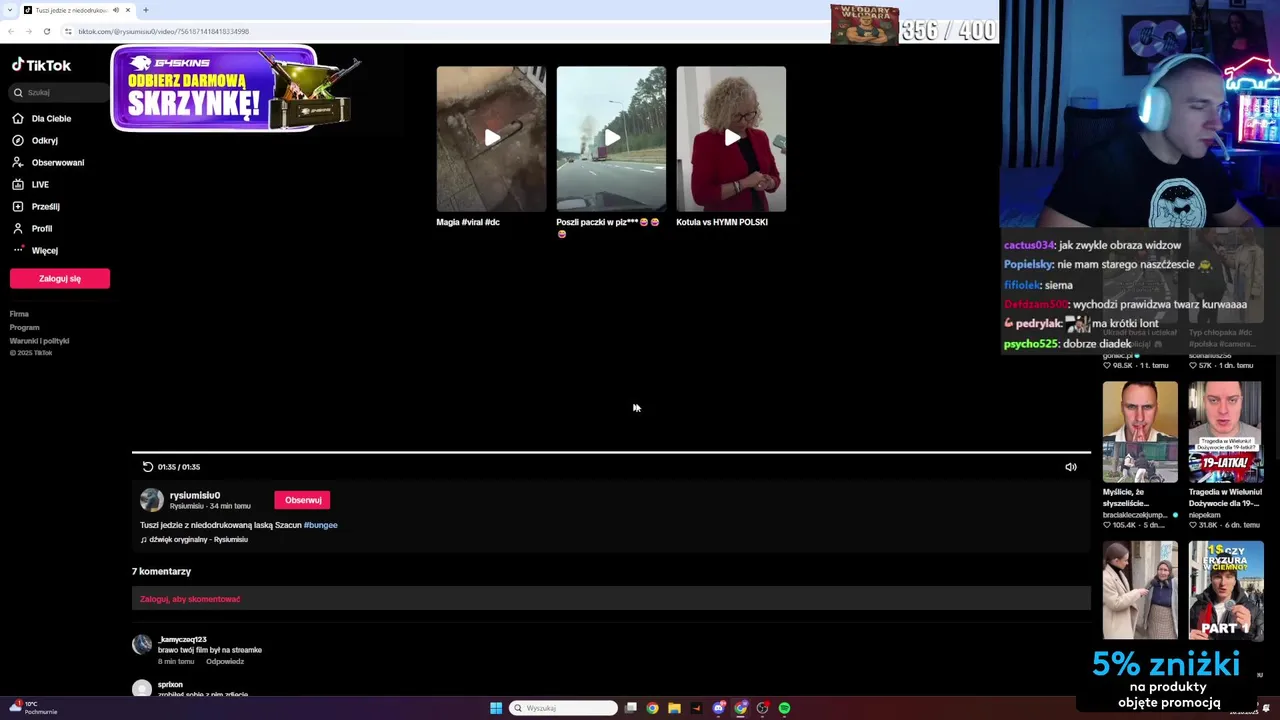The width and height of the screenshot is (1280, 720).
Task: Expand the browser tab search dropdown
Action: [9, 10]
